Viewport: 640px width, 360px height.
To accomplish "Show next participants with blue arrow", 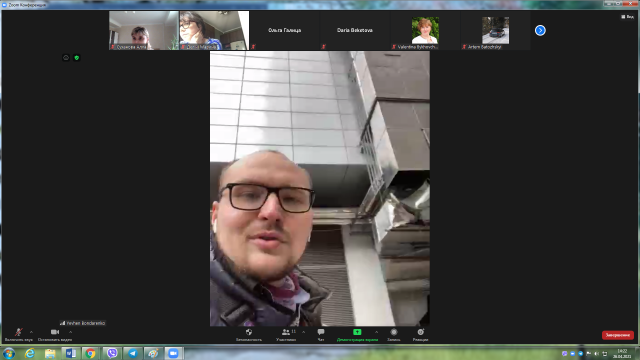I will [x=540, y=30].
